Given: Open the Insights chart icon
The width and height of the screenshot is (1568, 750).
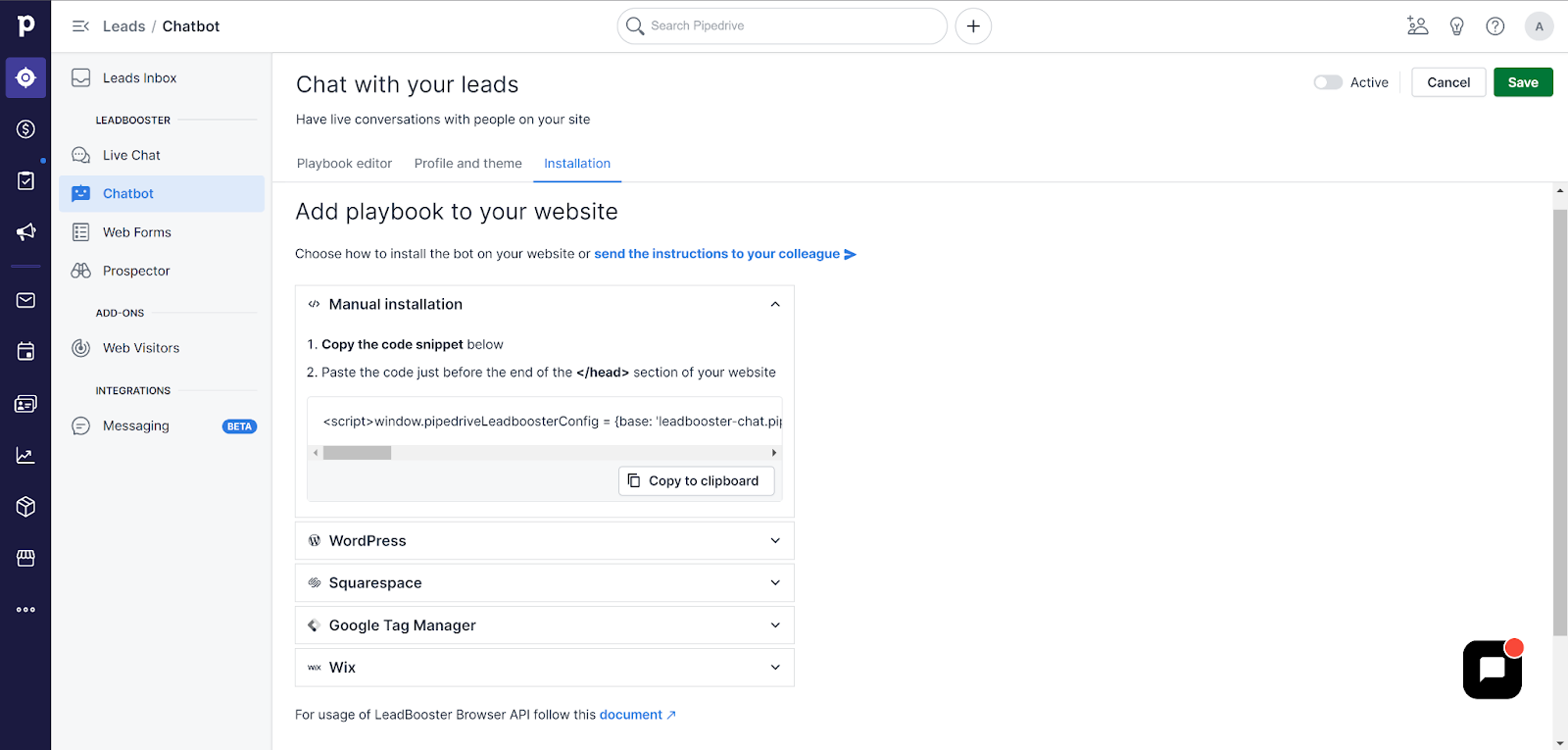Looking at the screenshot, I should coord(25,455).
